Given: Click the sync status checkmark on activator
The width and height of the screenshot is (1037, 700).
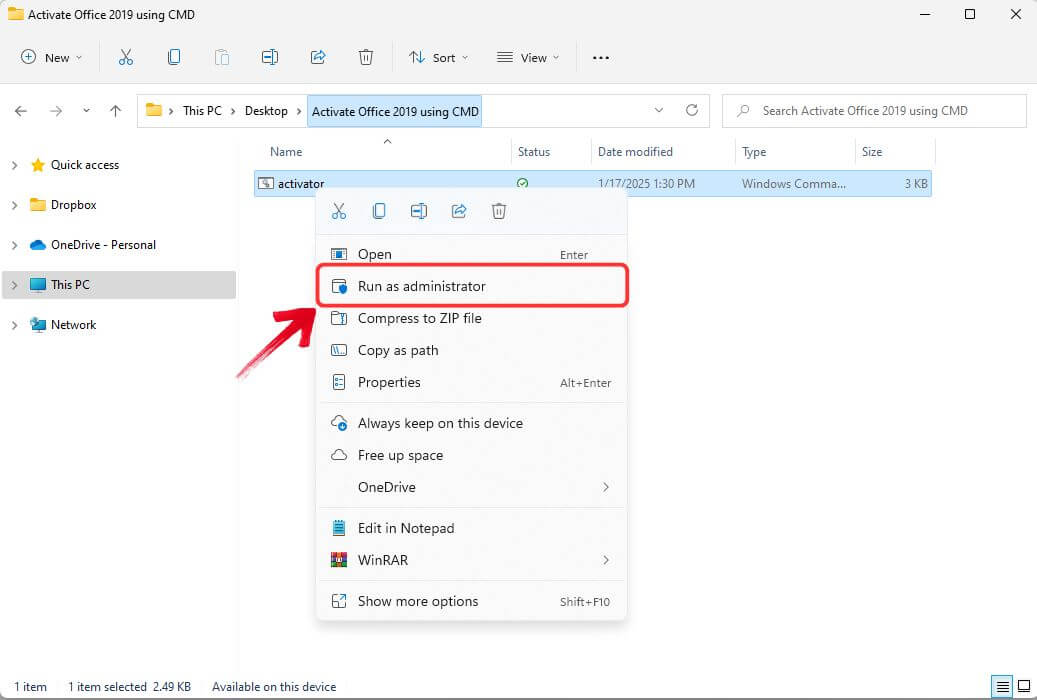Looking at the screenshot, I should (522, 183).
